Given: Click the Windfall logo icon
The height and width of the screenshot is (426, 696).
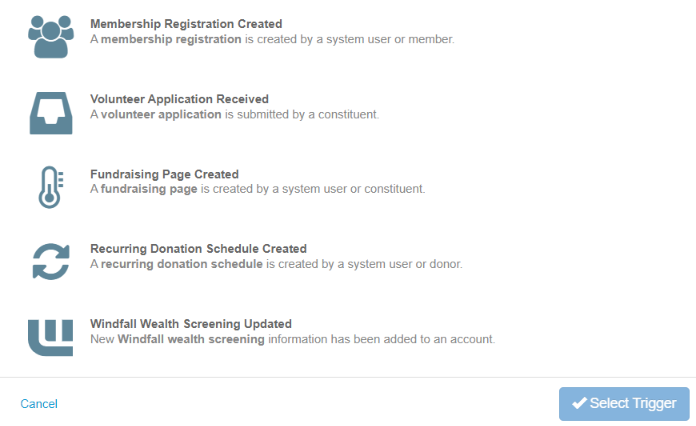Looking at the screenshot, I should click(x=51, y=337).
